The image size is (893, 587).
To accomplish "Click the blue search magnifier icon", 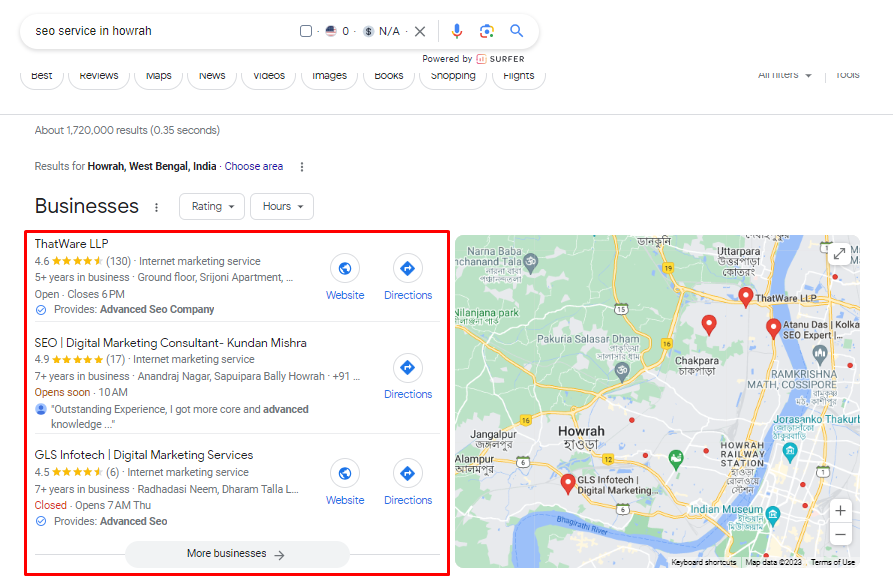I will [x=516, y=31].
